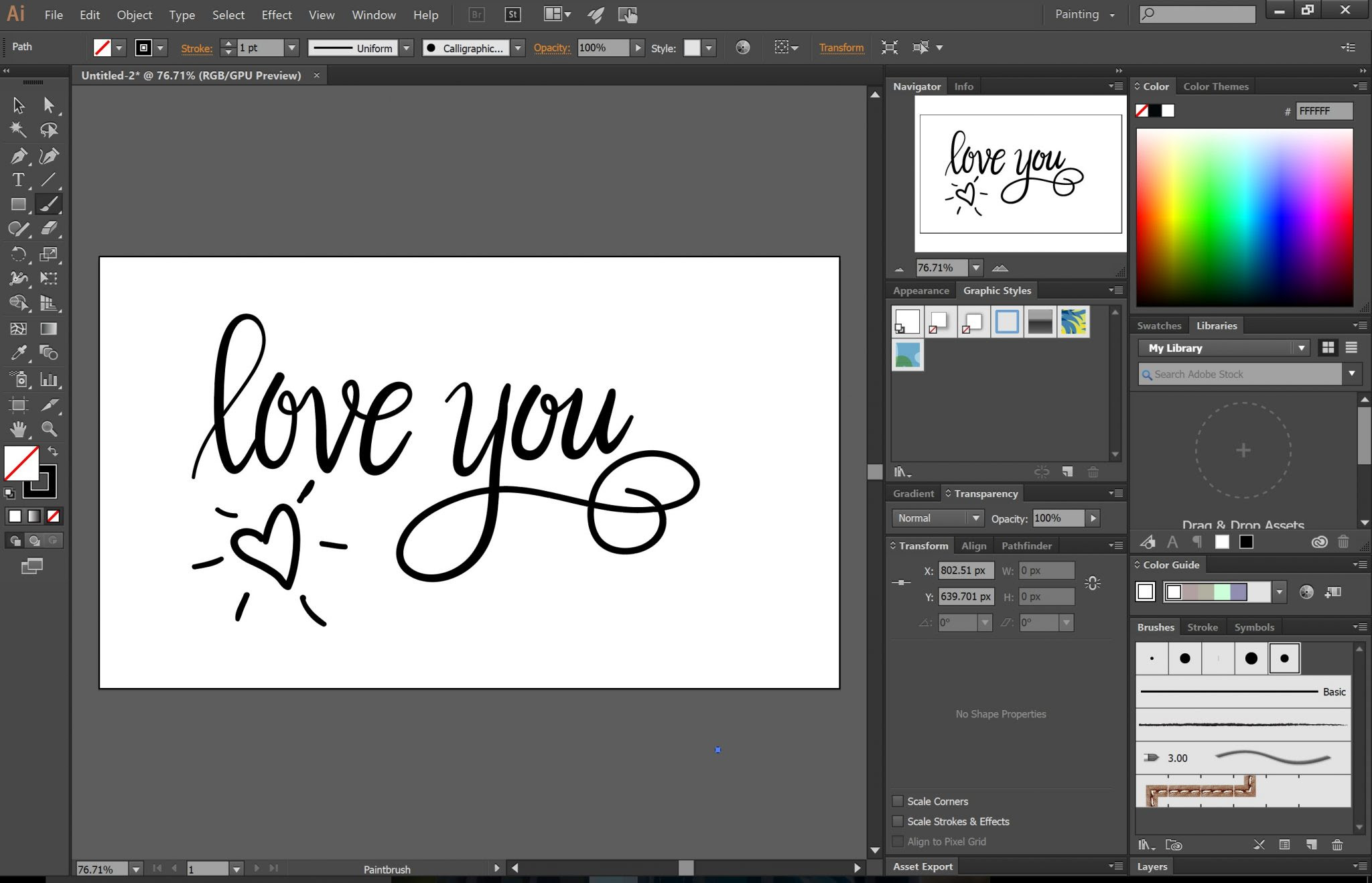Click the Search Adobe Stock field
1372x883 pixels.
coord(1240,374)
